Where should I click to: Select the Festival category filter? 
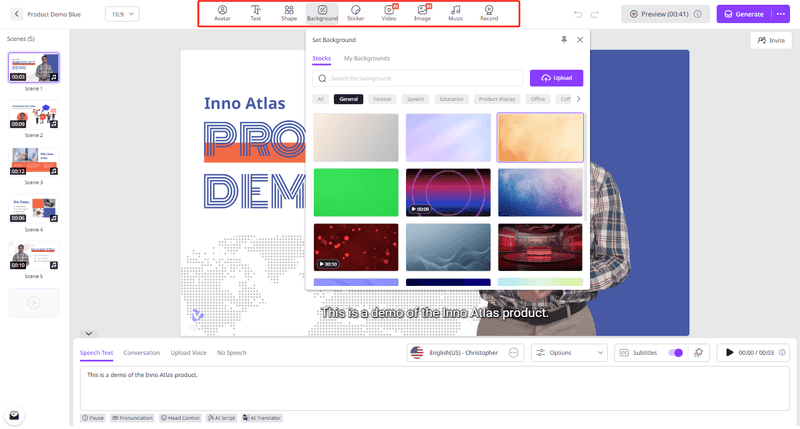point(382,99)
